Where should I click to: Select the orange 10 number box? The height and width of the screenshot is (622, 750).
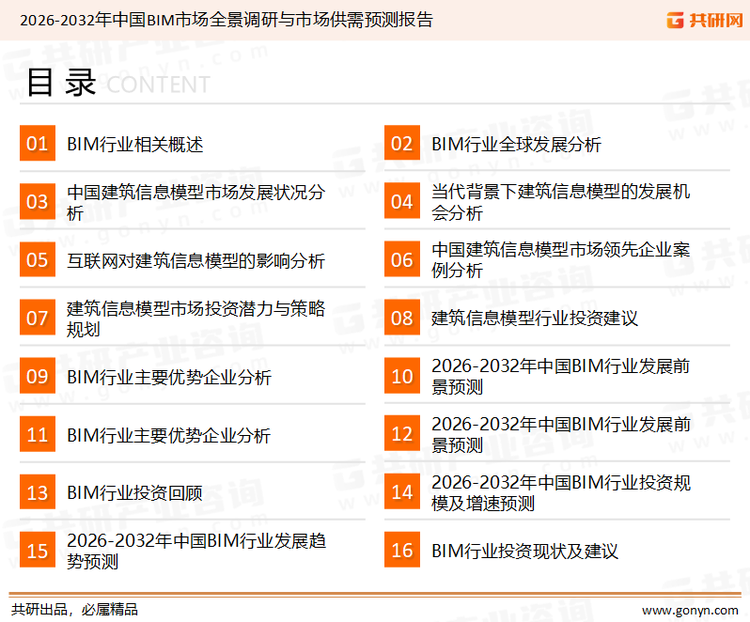pyautogui.click(x=402, y=376)
